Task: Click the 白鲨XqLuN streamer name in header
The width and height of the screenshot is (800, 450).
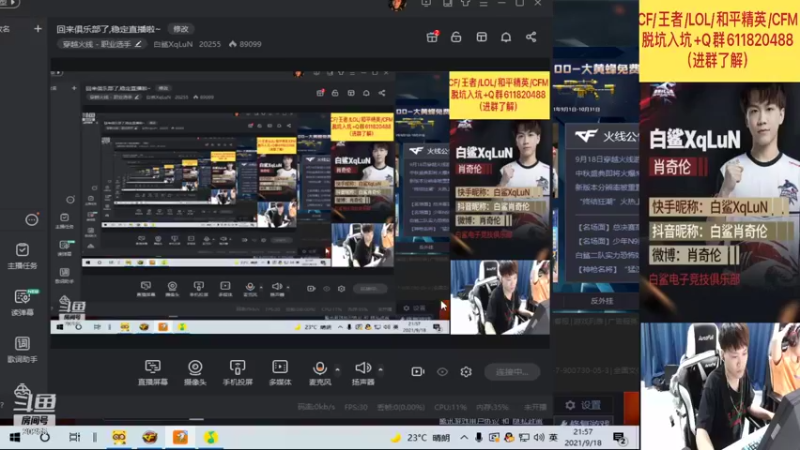Action: pyautogui.click(x=173, y=44)
